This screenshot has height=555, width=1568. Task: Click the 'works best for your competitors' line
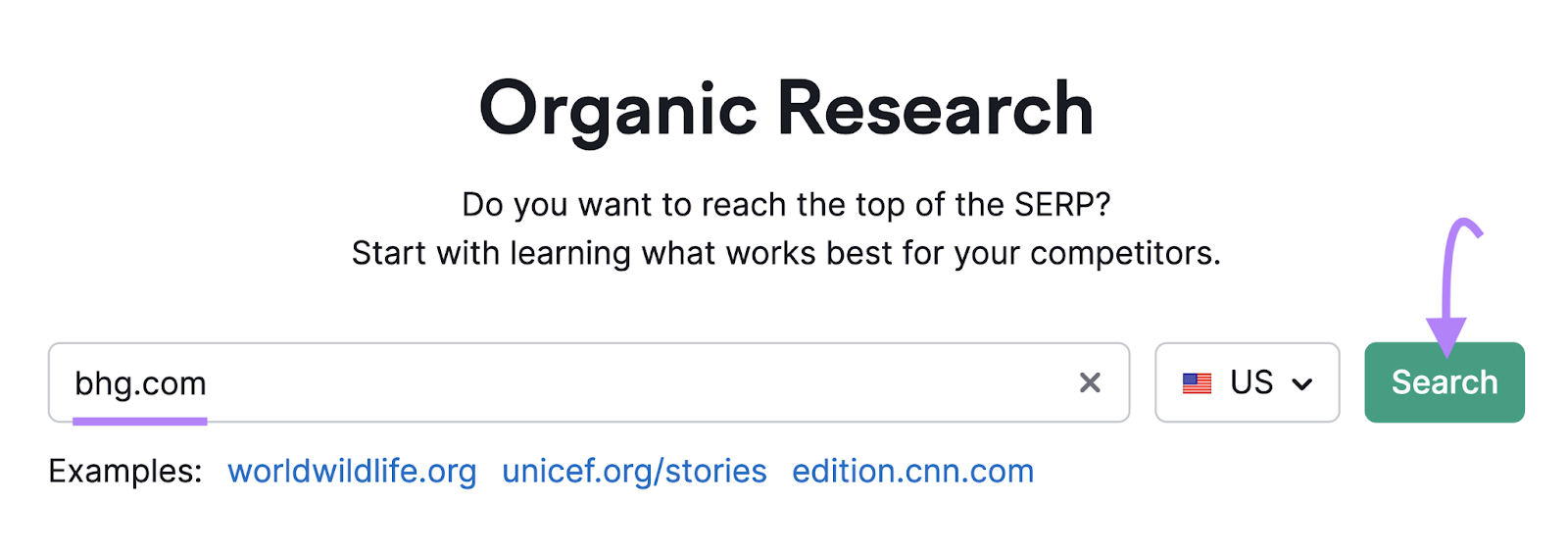coord(785,253)
